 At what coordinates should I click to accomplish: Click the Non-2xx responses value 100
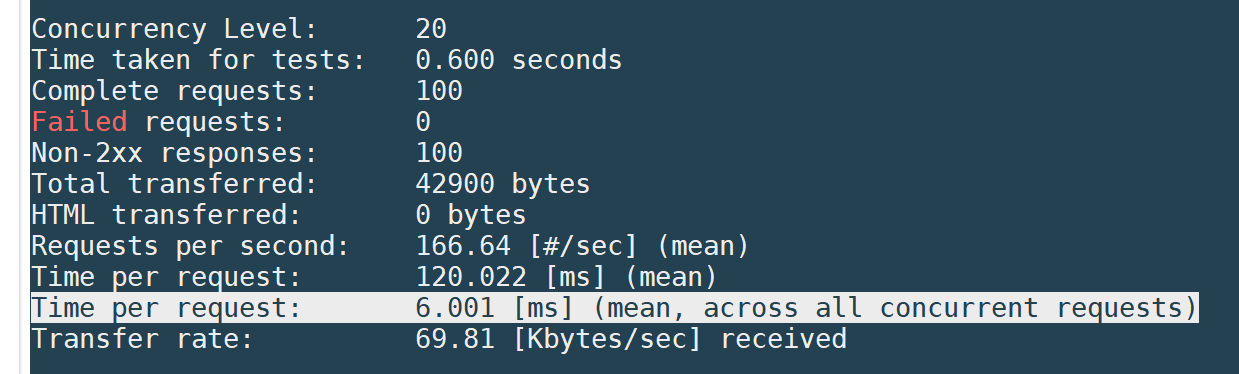pos(439,153)
